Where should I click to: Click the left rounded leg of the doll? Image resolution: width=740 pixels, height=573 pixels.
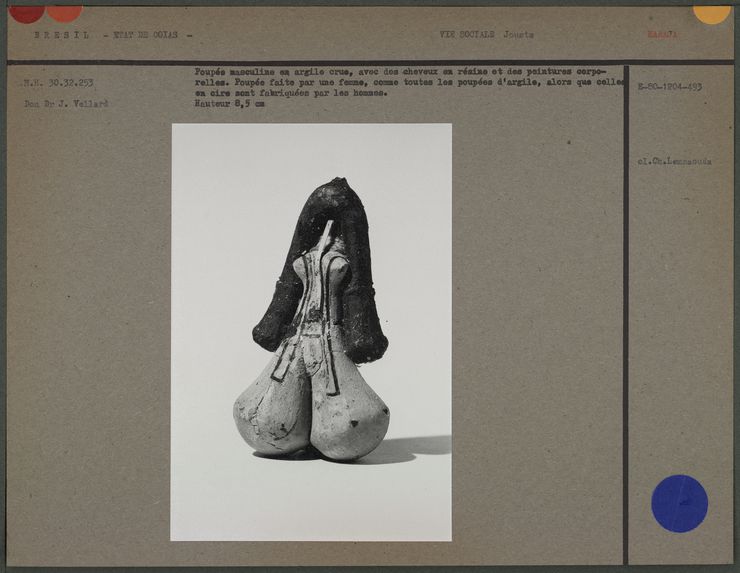click(270, 410)
